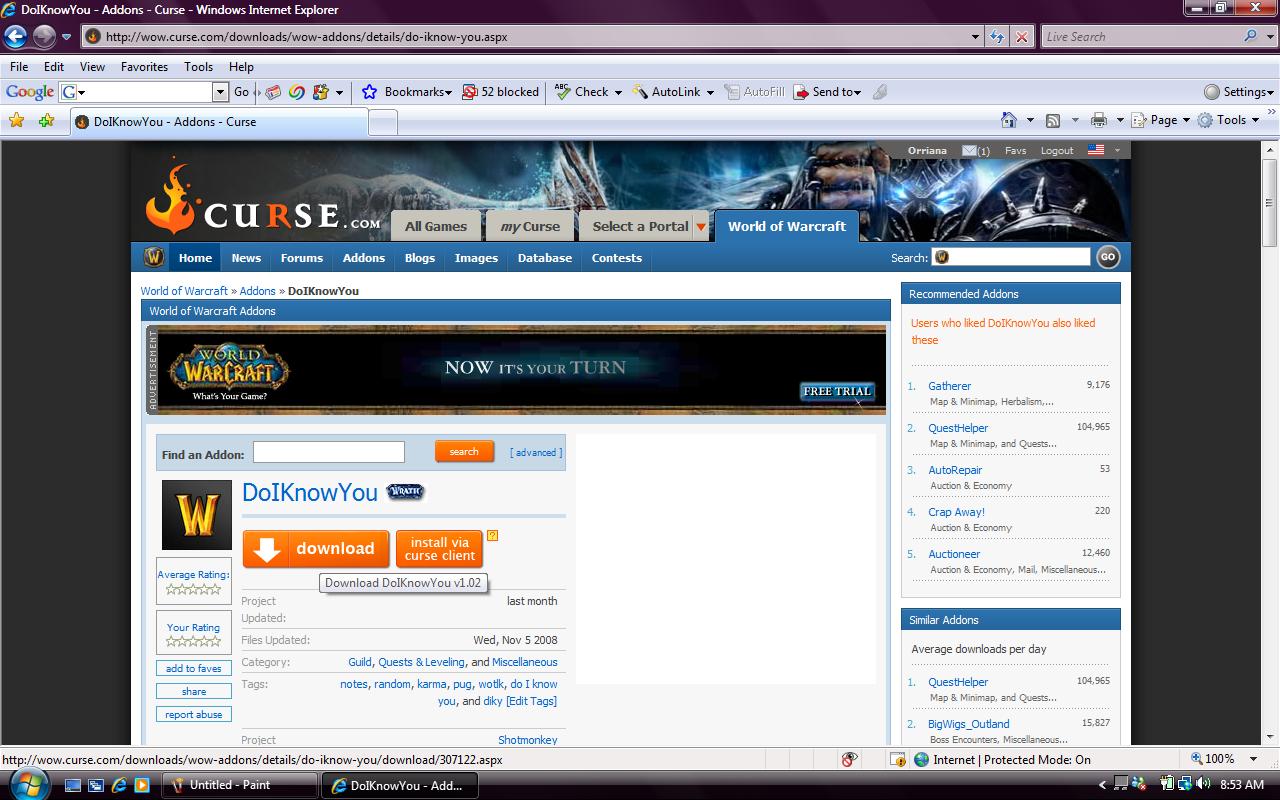Screen dimensions: 1280x800
Task: Open the Tools command bar dropdown
Action: [1228, 120]
